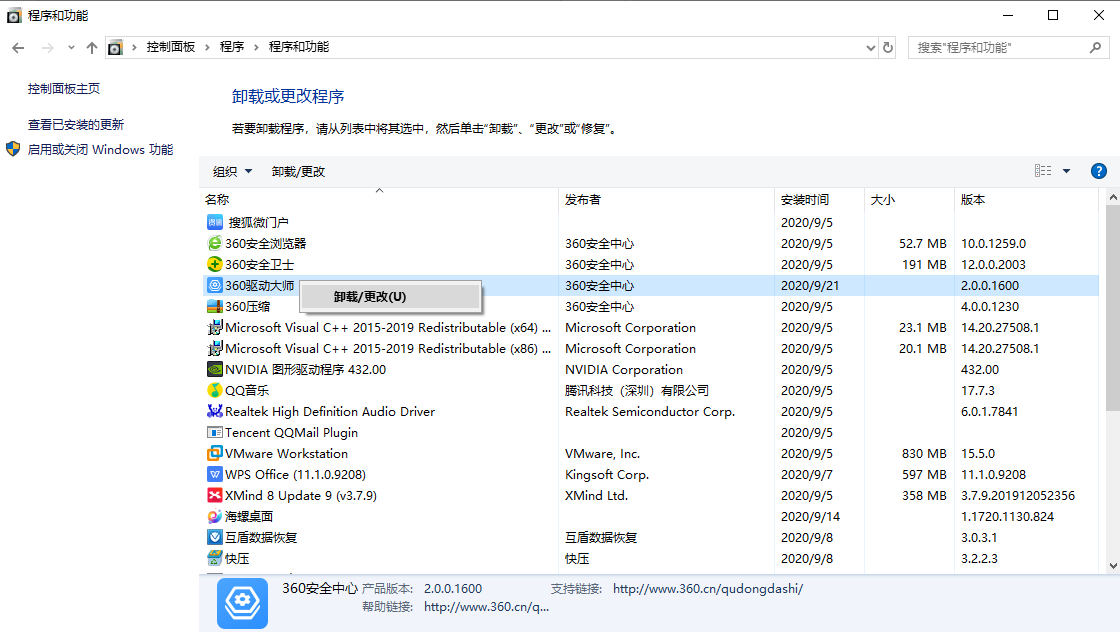Click the 搜狐微门户 program icon
The height and width of the screenshot is (632, 1120).
click(x=214, y=222)
